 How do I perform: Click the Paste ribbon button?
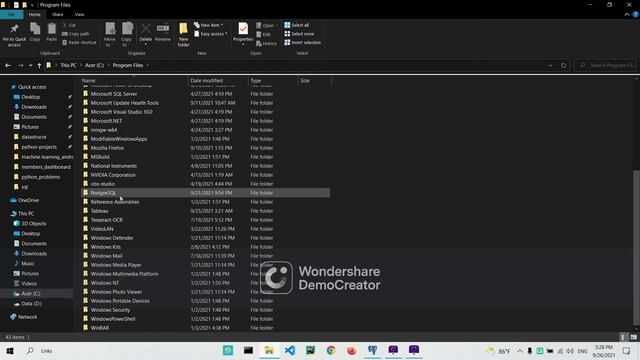pyautogui.click(x=51, y=33)
